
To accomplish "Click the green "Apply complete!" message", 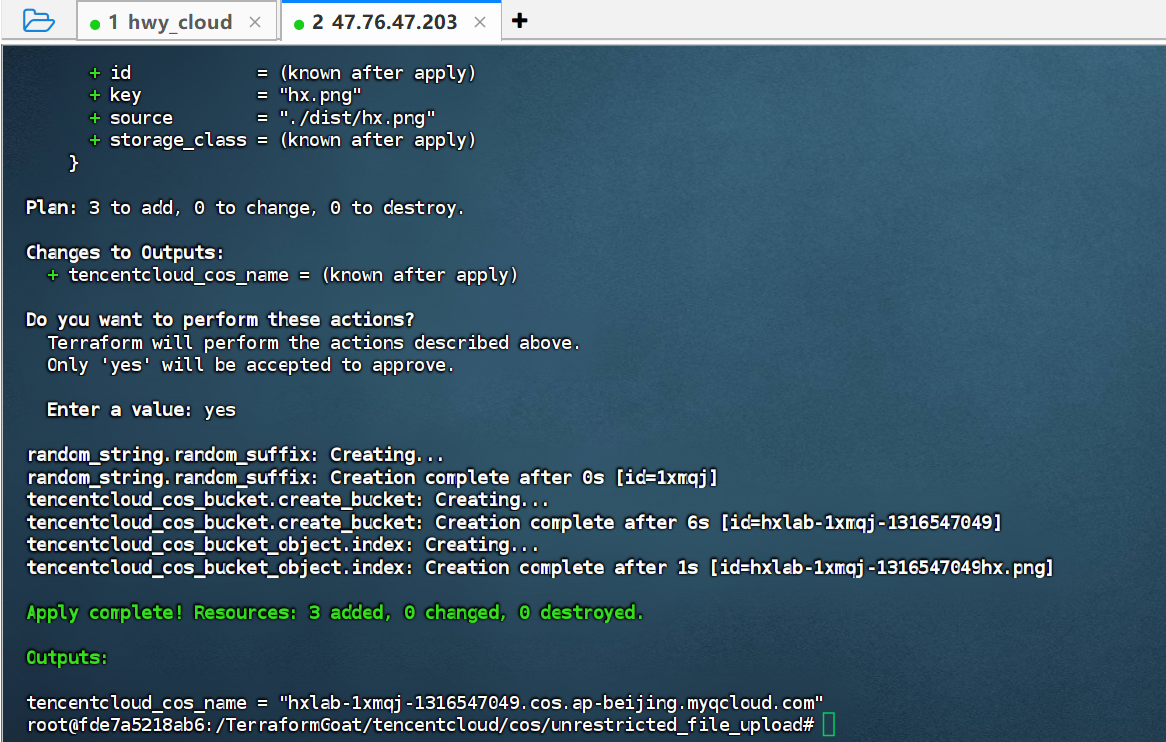I will click(335, 612).
